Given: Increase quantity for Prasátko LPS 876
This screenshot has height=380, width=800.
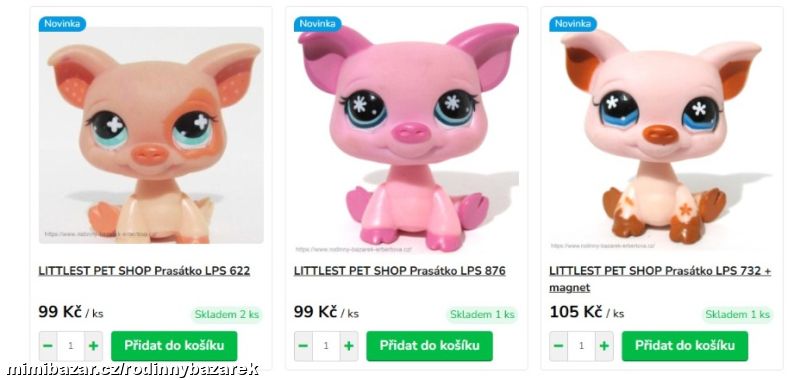Looking at the screenshot, I should pyautogui.click(x=349, y=346).
